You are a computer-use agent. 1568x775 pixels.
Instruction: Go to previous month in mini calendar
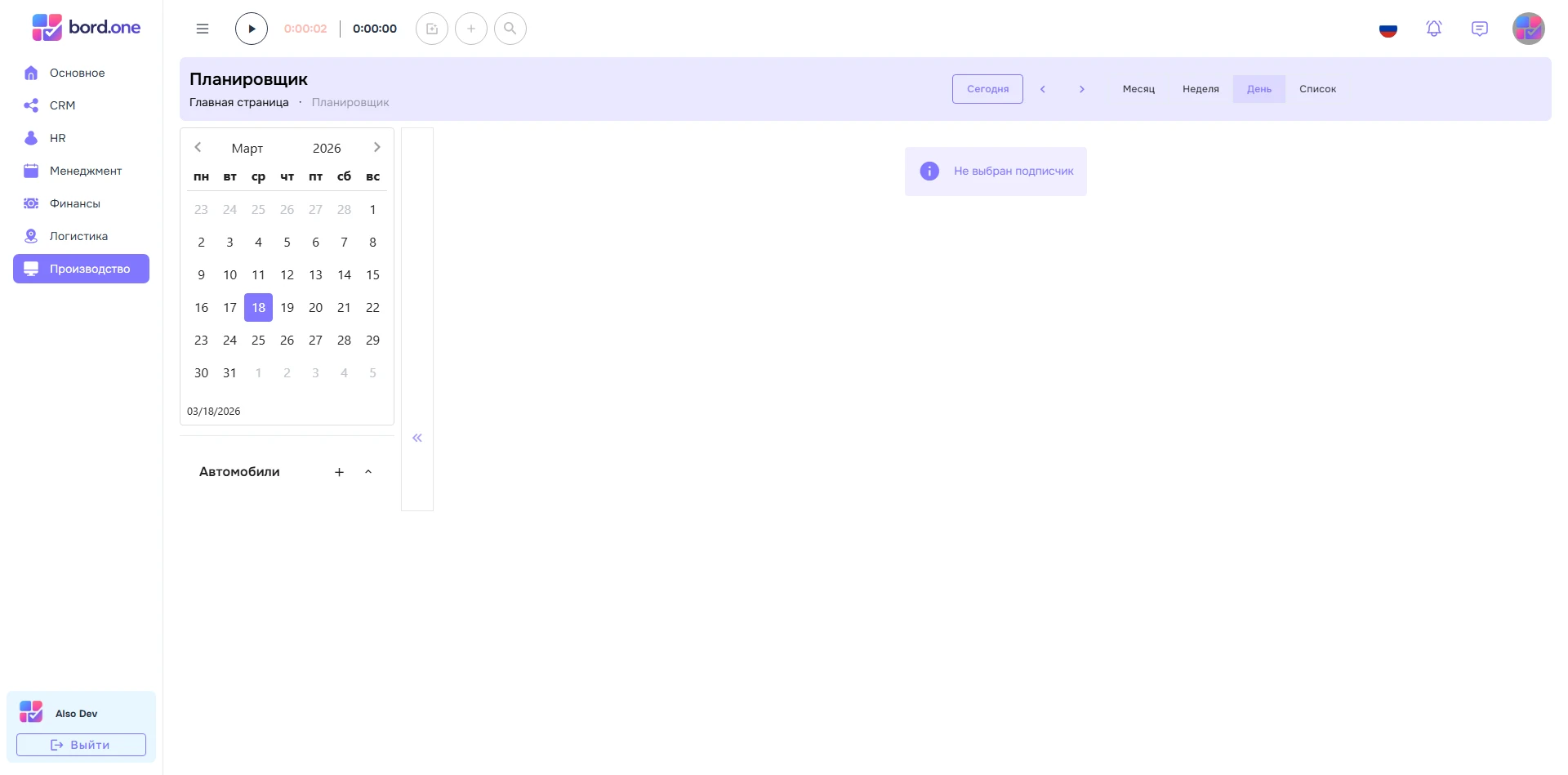(x=198, y=147)
